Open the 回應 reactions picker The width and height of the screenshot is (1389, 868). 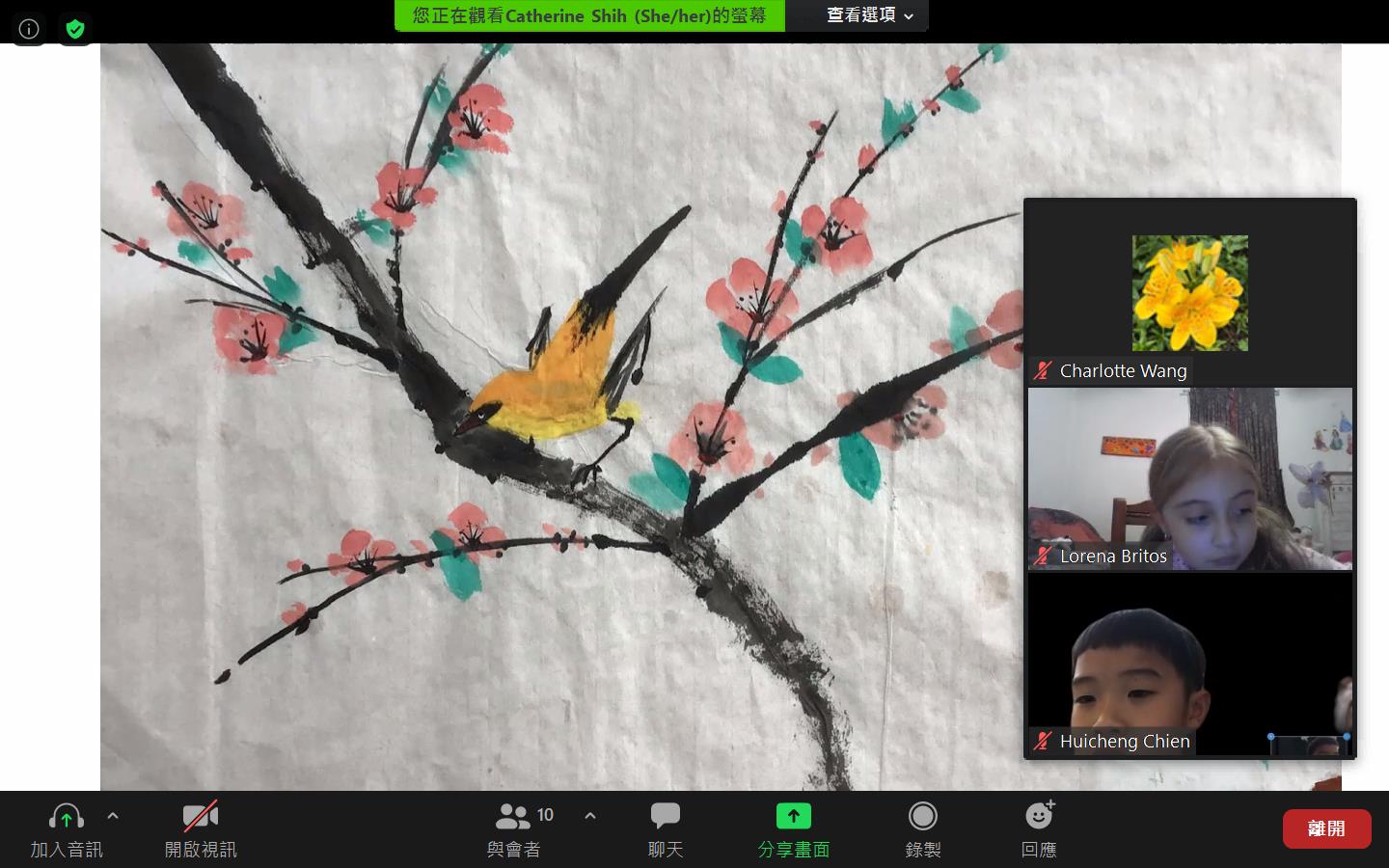pos(1039,816)
